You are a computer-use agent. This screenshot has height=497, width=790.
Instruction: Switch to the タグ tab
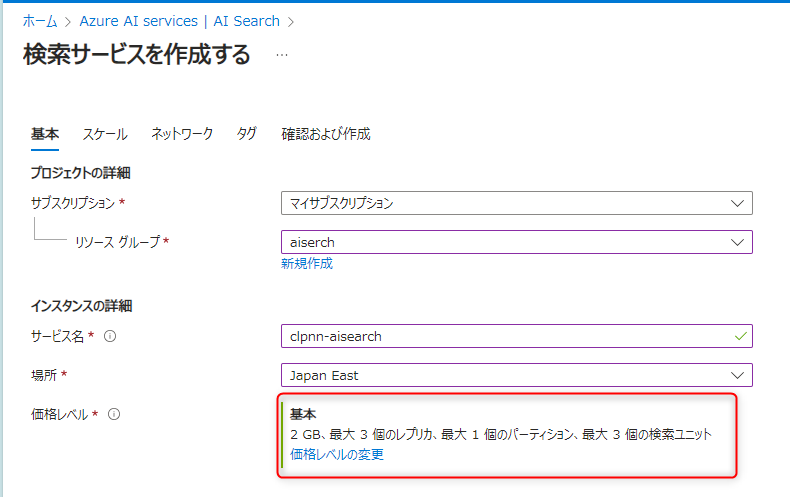pyautogui.click(x=246, y=134)
